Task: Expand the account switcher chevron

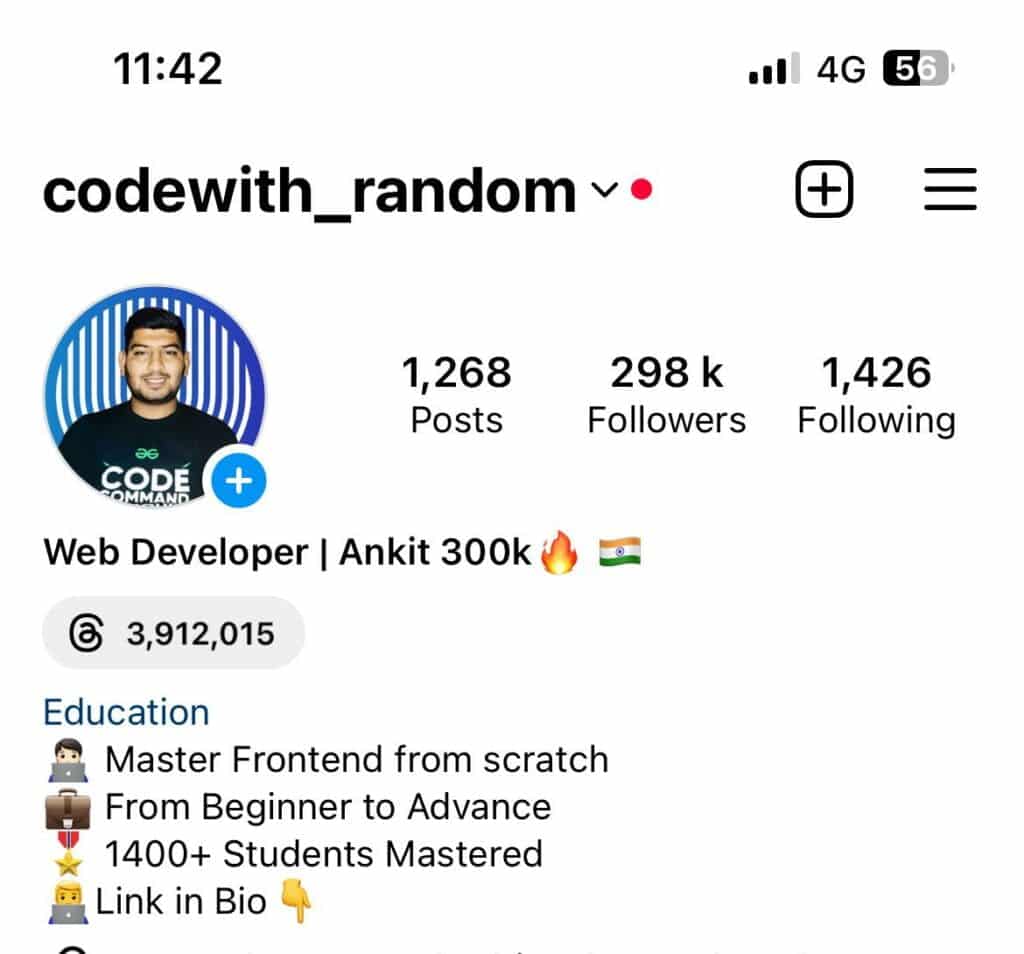Action: pos(604,190)
